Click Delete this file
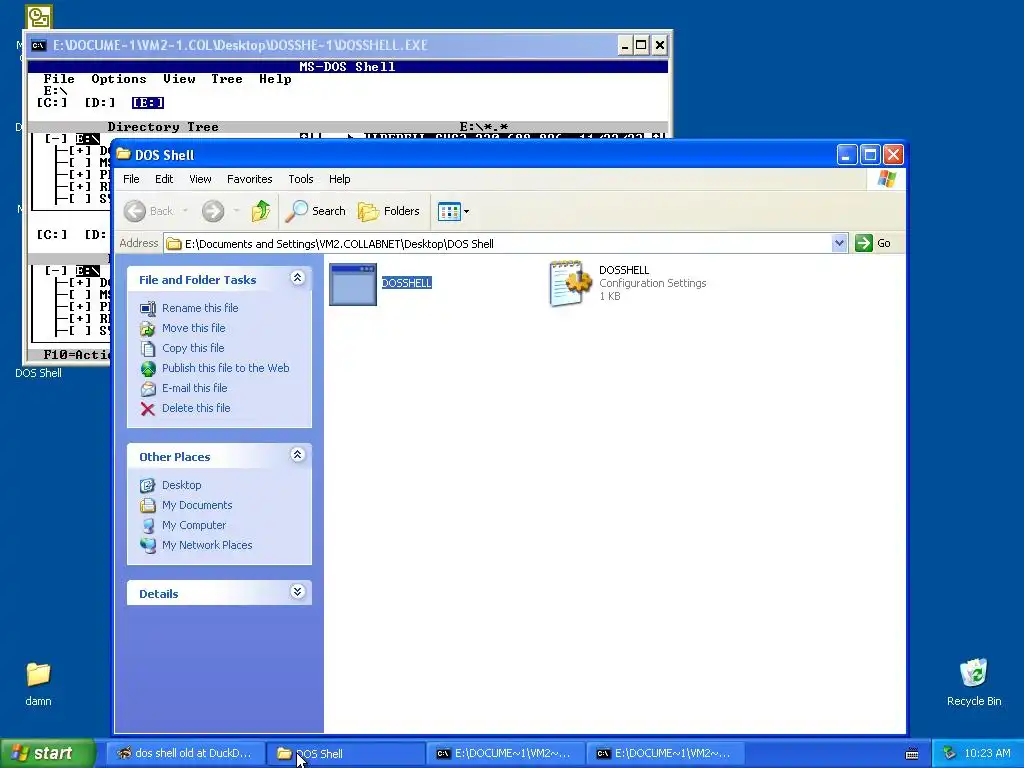 pyautogui.click(x=196, y=408)
